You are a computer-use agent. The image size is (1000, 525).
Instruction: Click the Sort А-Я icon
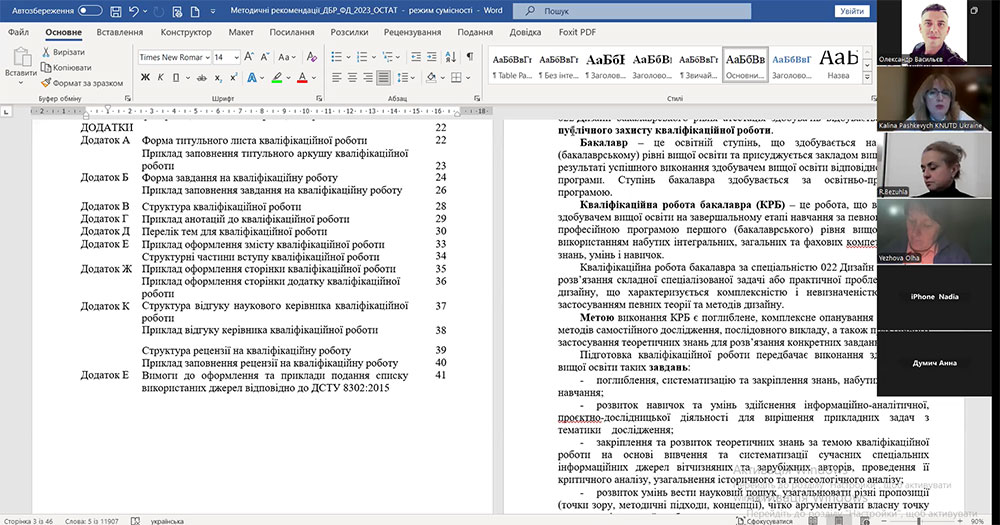coord(450,57)
